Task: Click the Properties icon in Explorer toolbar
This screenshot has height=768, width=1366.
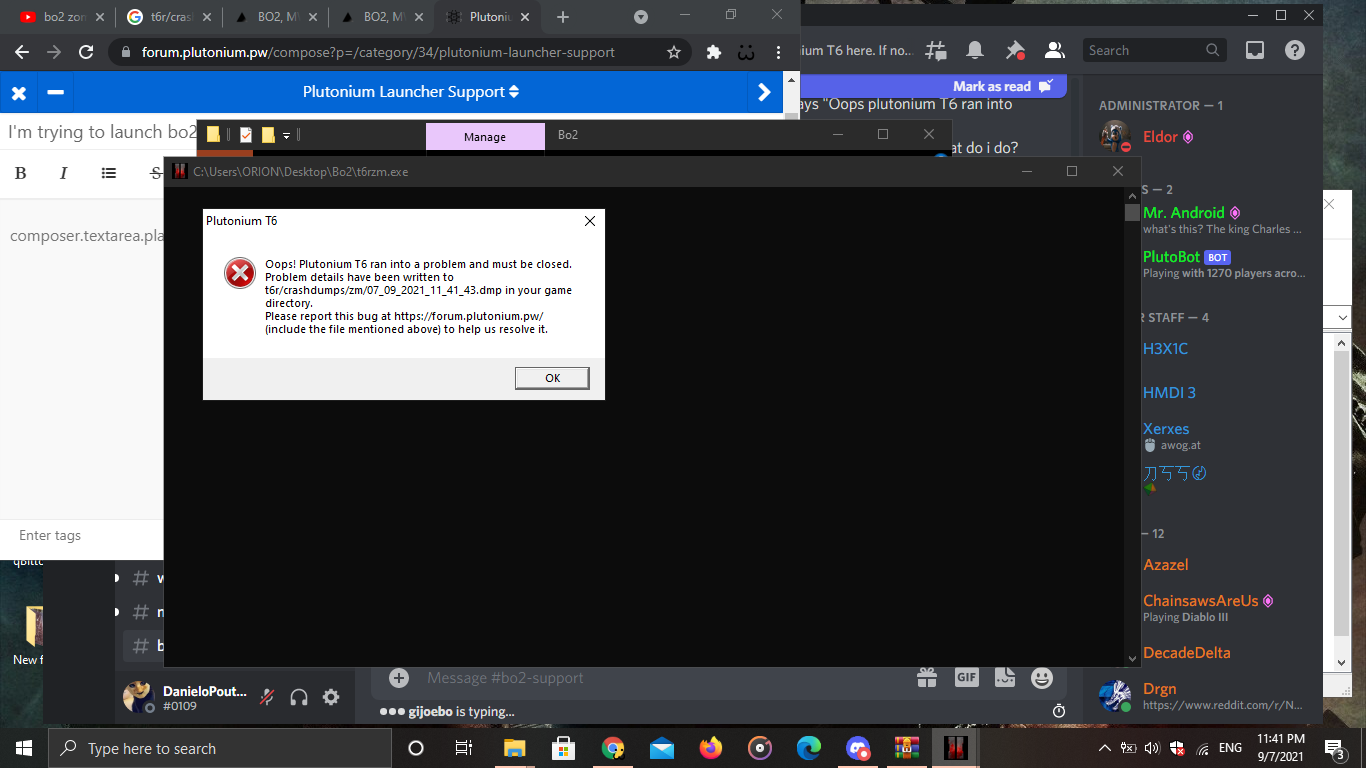Action: click(245, 135)
